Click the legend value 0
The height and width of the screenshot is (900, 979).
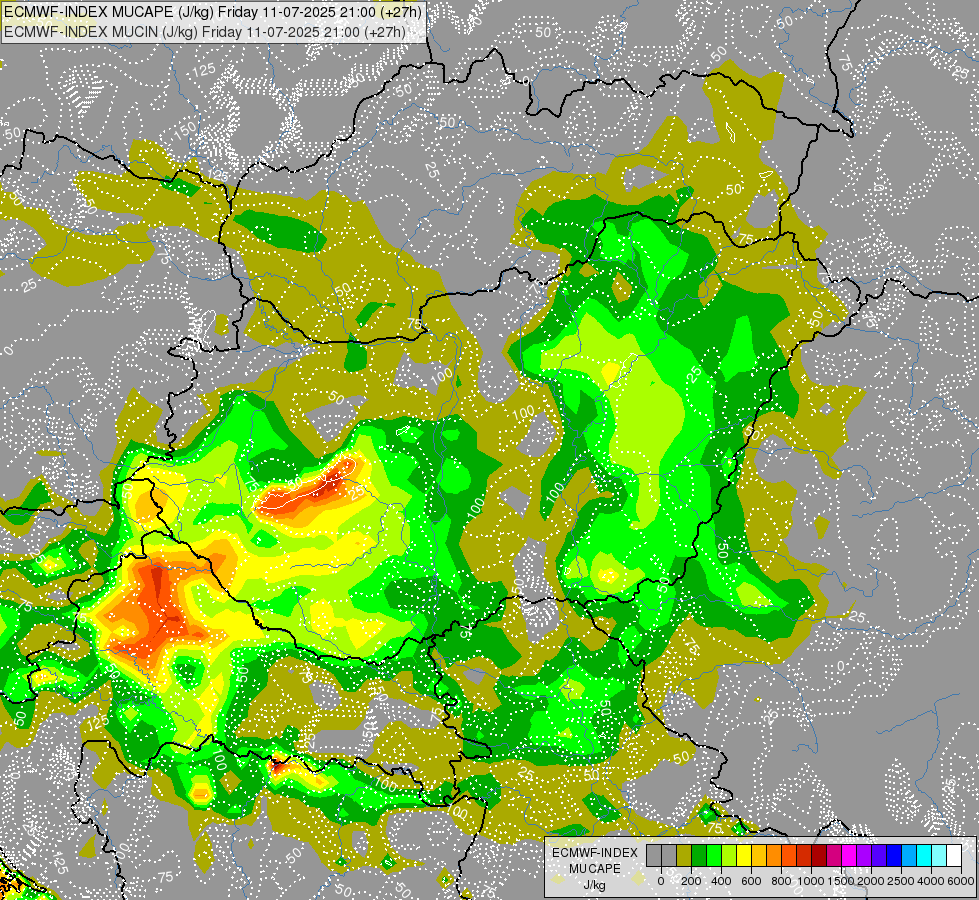(x=661, y=881)
